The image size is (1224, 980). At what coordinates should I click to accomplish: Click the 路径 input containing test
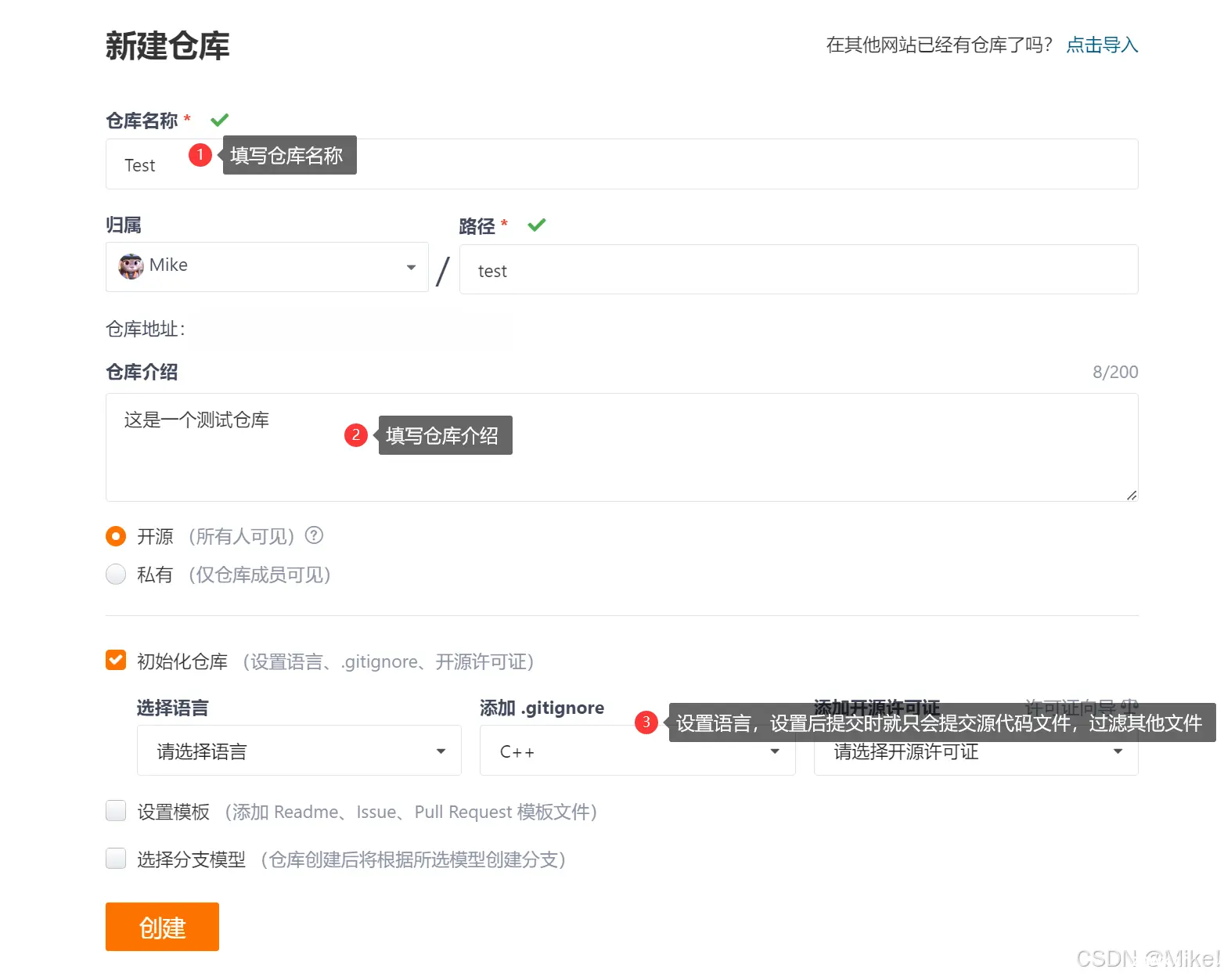pyautogui.click(x=798, y=270)
